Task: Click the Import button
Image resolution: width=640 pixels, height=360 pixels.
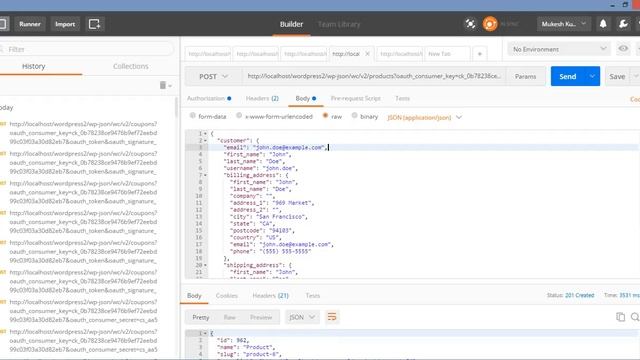Action: click(65, 24)
